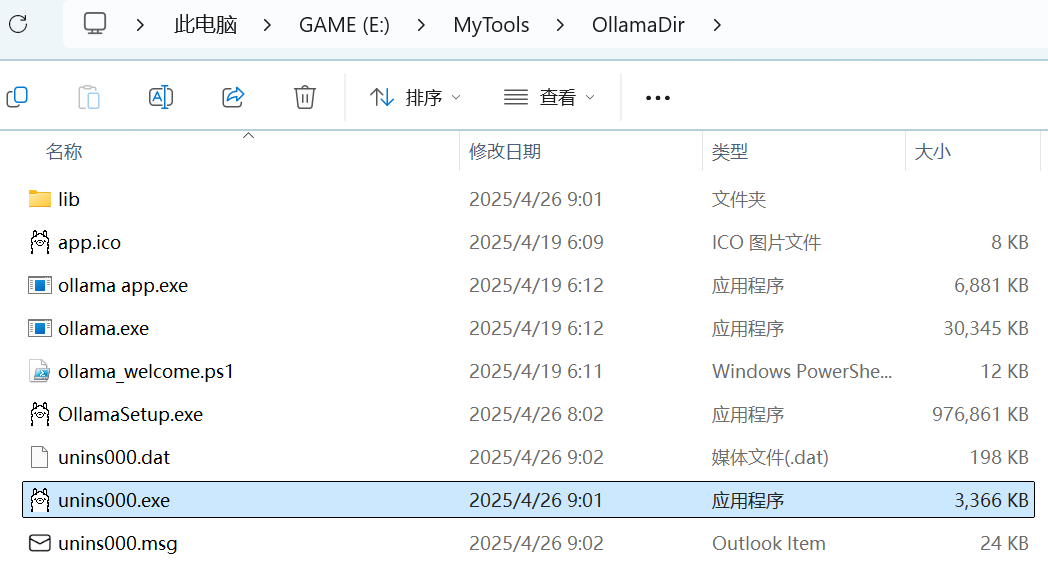This screenshot has width=1048, height=561.
Task: Click the ollama.exe file icon
Action: (39, 328)
